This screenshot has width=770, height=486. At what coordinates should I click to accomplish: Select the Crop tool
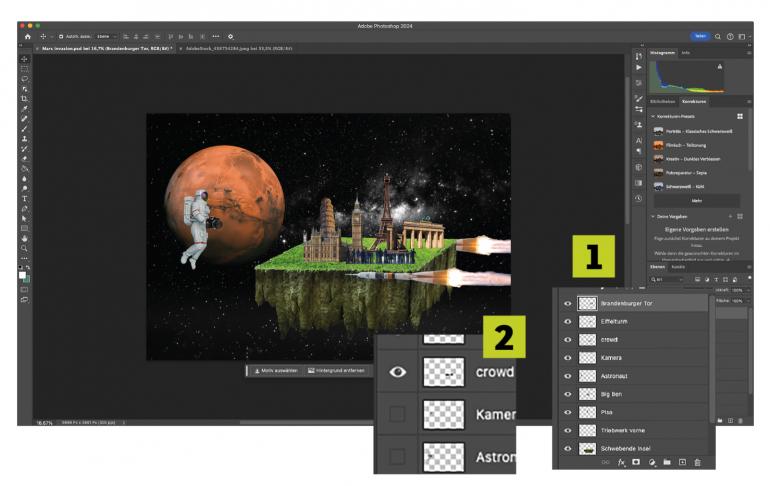(x=25, y=99)
